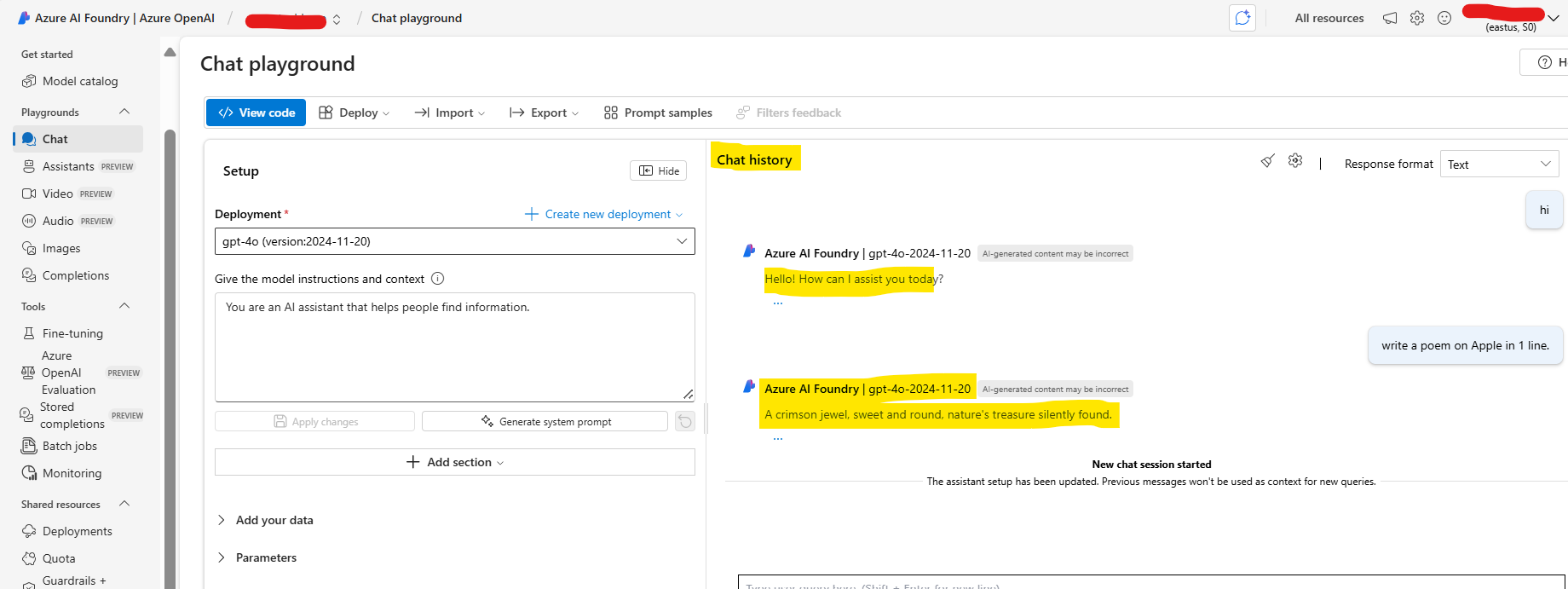Open the header settings gear icon
The width and height of the screenshot is (1568, 589).
point(1417,18)
